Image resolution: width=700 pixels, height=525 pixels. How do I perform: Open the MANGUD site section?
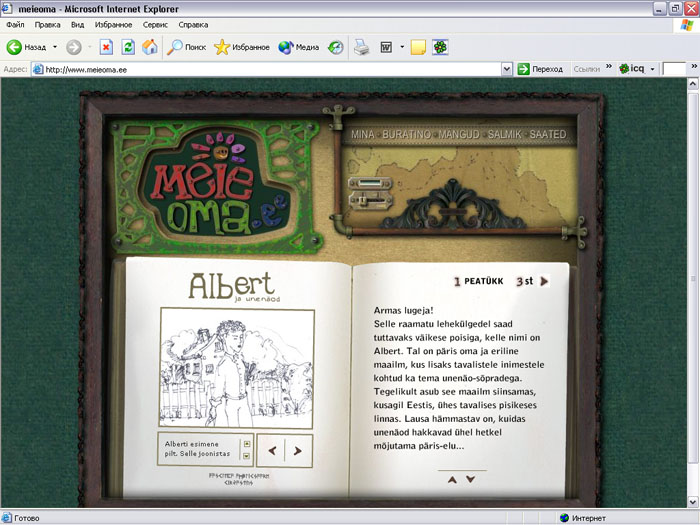459,134
